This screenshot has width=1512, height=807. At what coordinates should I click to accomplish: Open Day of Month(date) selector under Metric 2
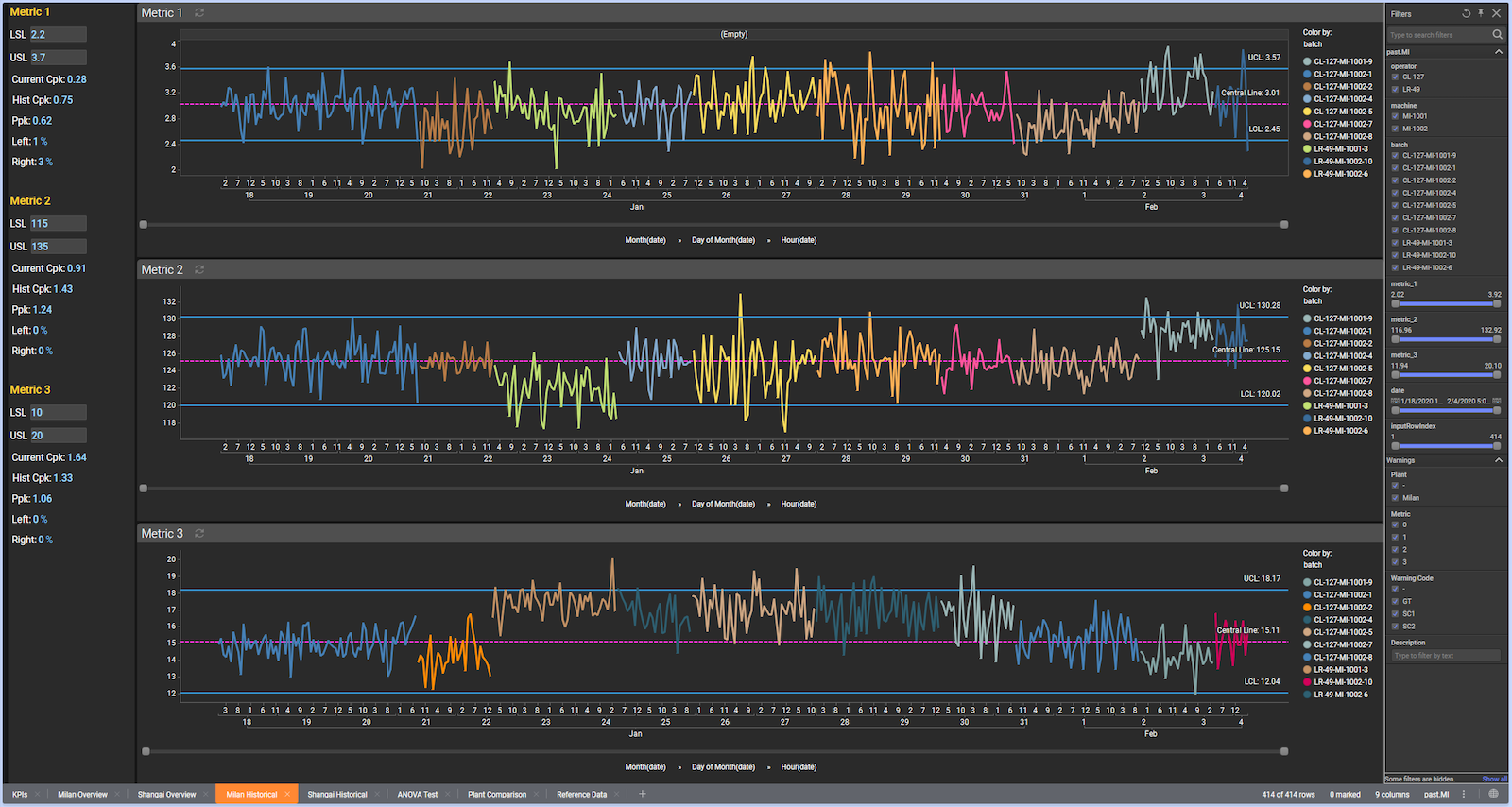pyautogui.click(x=723, y=504)
